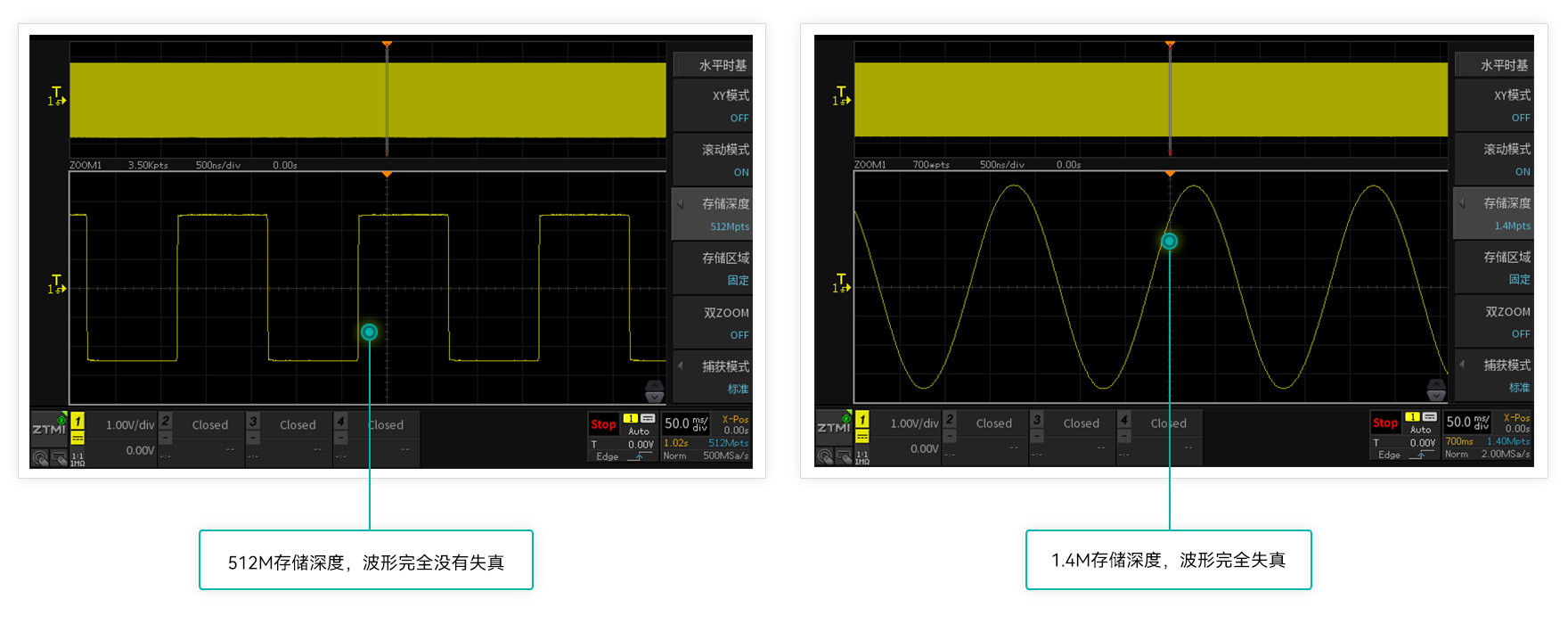
Task: Click the ZTMI logo on left oscilloscope
Action: pos(49,429)
